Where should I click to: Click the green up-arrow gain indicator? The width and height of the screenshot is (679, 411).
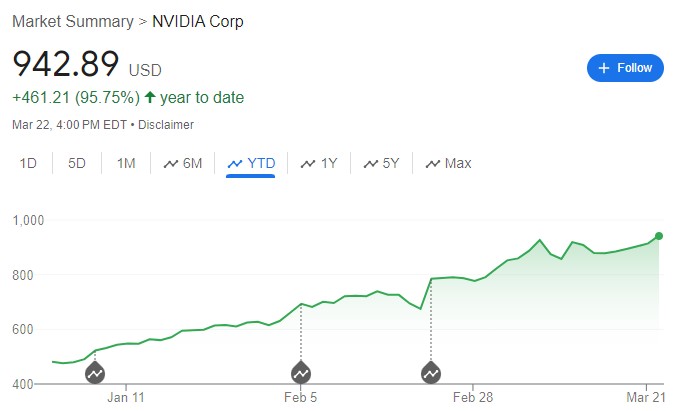point(150,98)
